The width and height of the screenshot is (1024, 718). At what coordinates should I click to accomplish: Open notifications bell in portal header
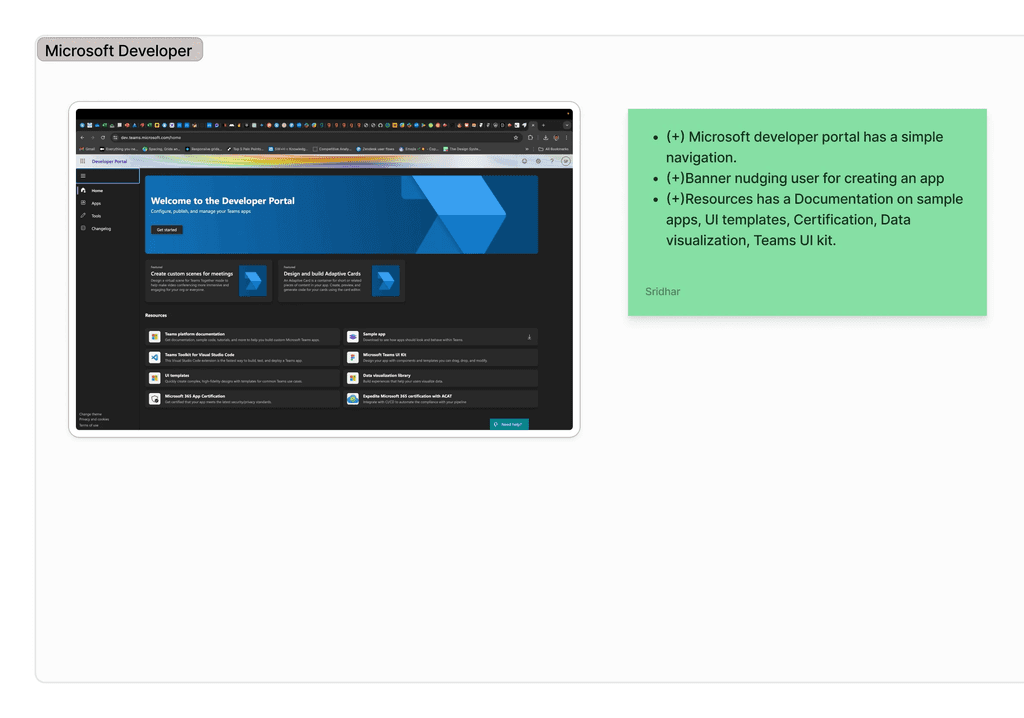pyautogui.click(x=524, y=161)
